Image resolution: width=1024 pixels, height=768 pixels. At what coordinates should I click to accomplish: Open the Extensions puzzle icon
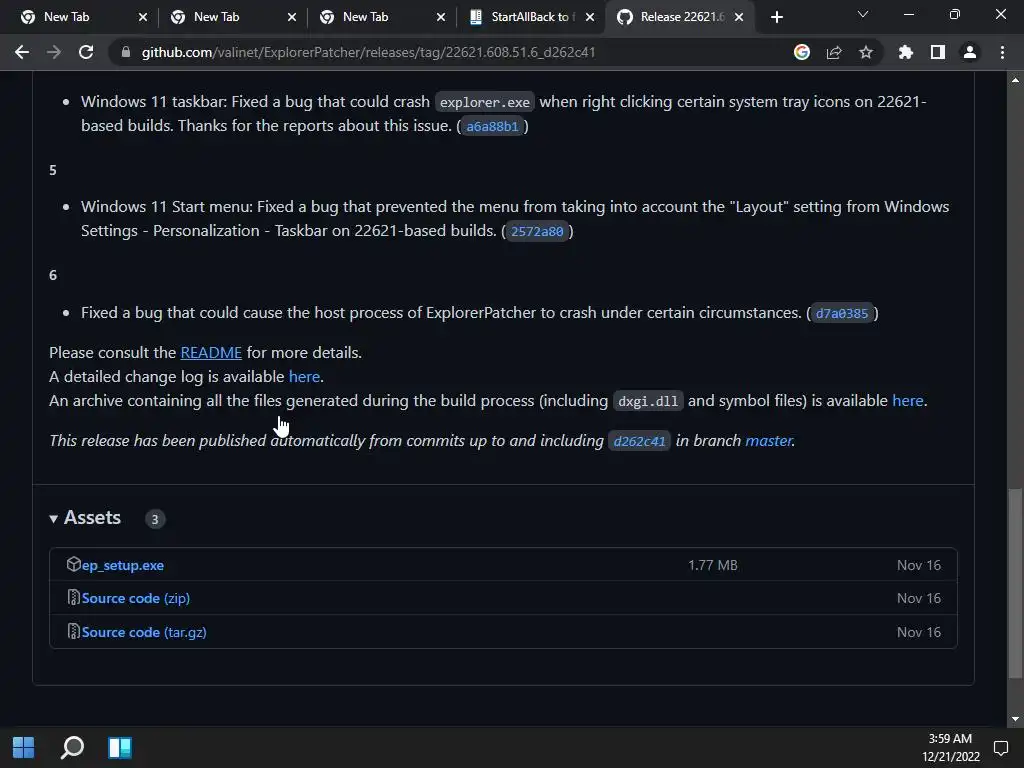point(905,52)
